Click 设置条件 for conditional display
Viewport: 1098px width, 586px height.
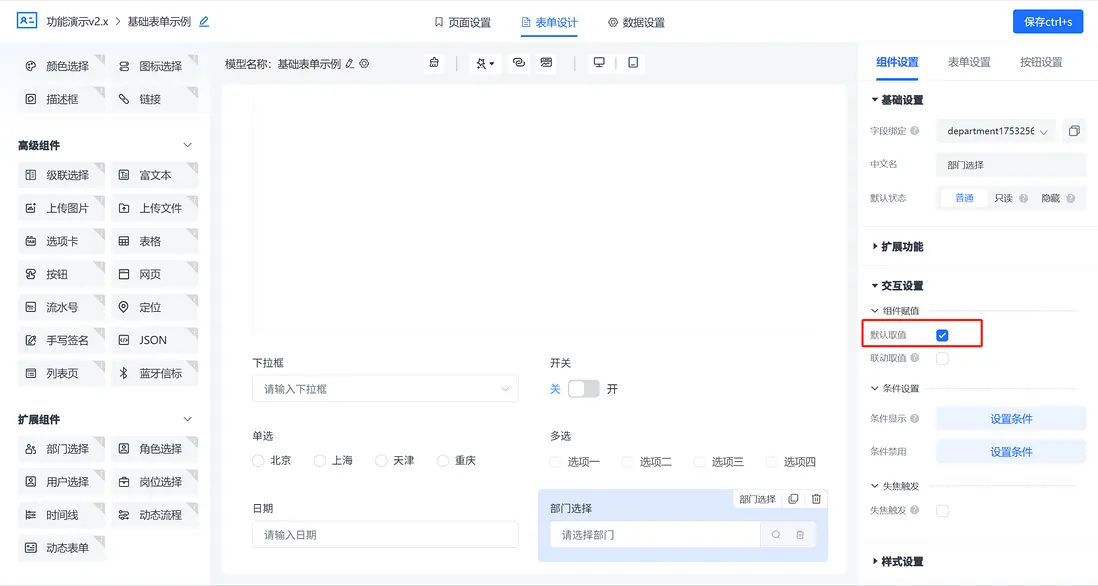pyautogui.click(x=1010, y=417)
